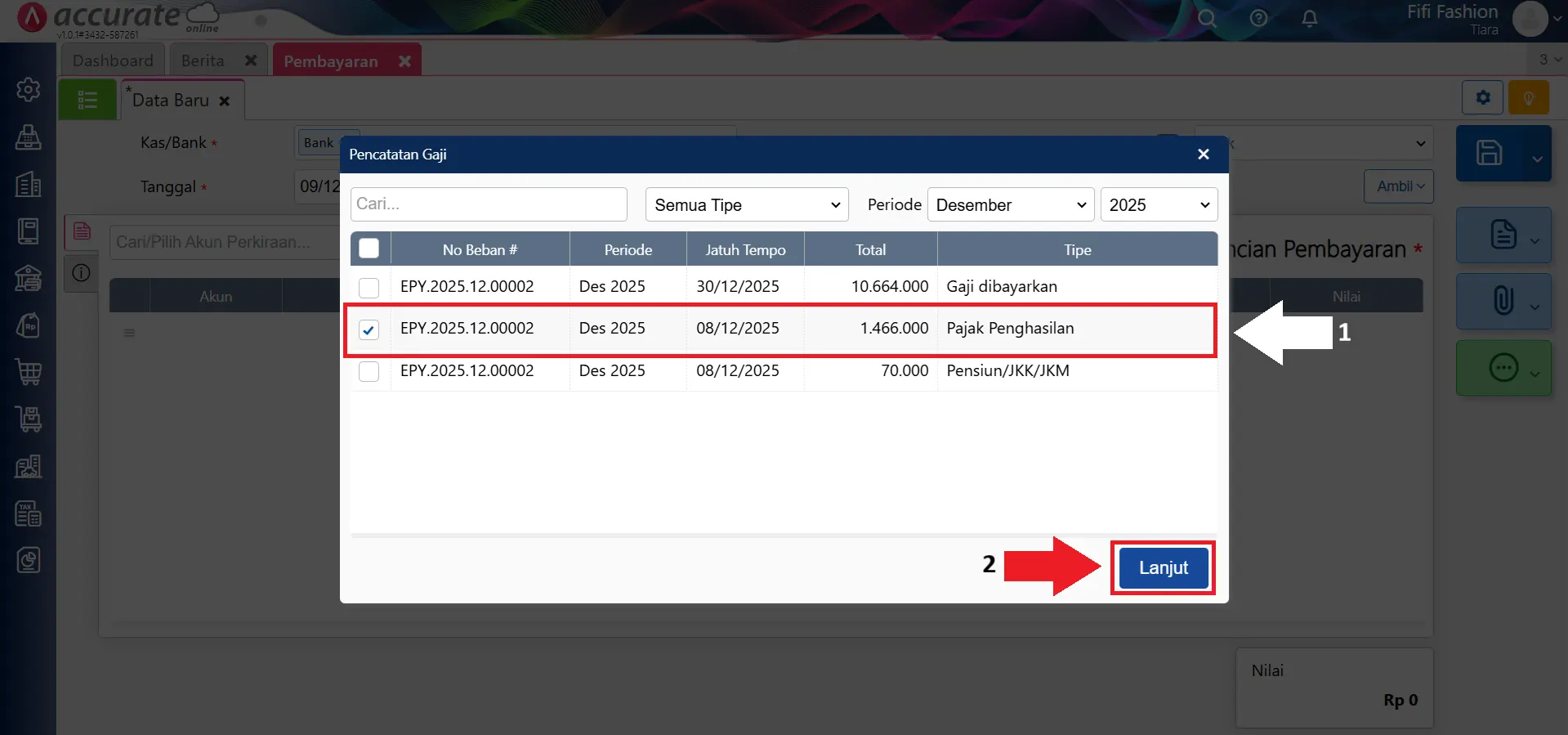The height and width of the screenshot is (735, 1568).
Task: Click the Cari search field in dialog
Action: pyautogui.click(x=489, y=204)
